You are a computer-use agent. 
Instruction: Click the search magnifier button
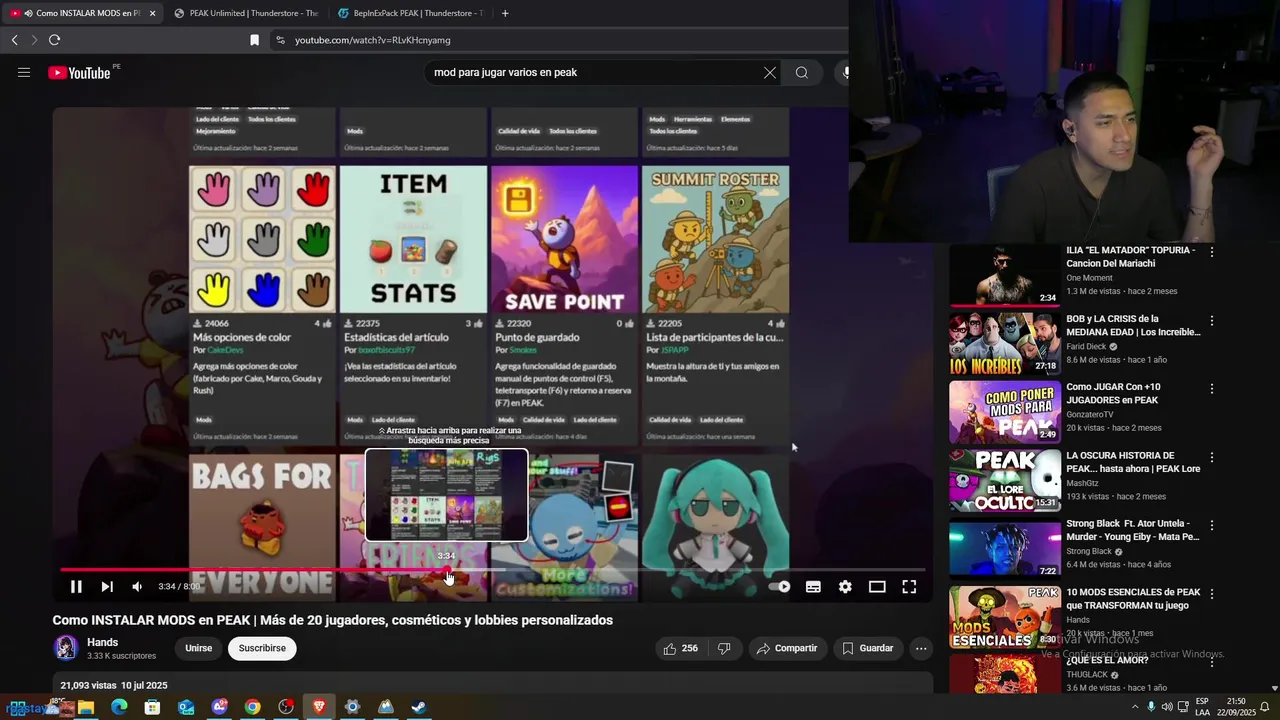click(802, 72)
